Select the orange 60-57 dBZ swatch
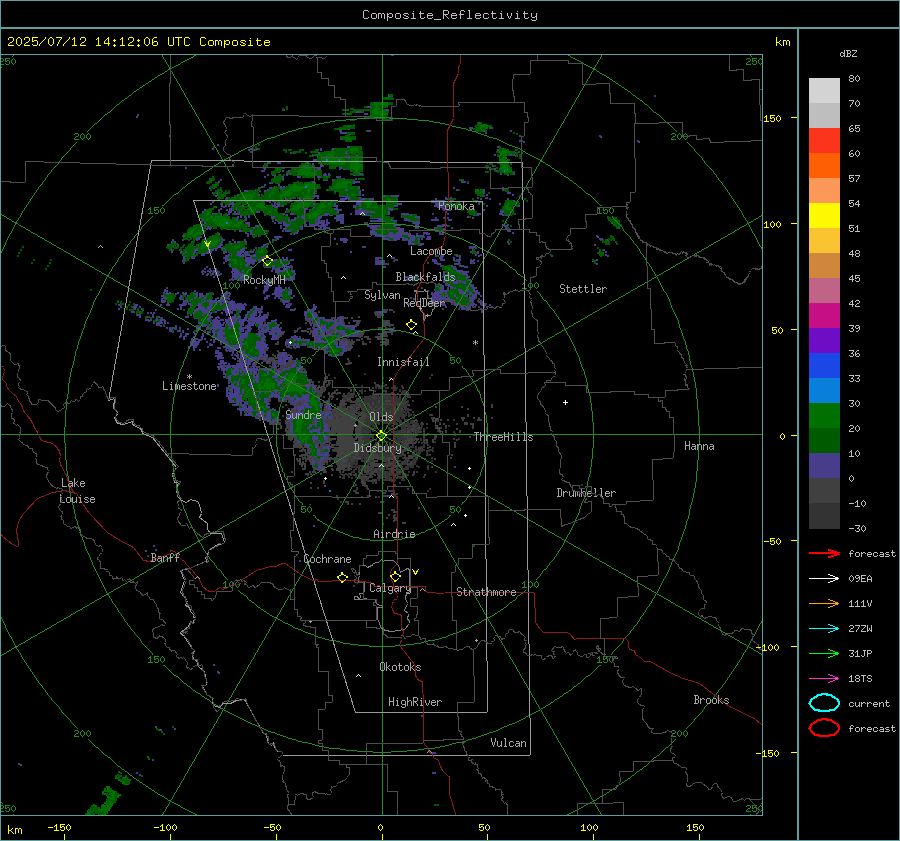The image size is (900, 841). 824,165
